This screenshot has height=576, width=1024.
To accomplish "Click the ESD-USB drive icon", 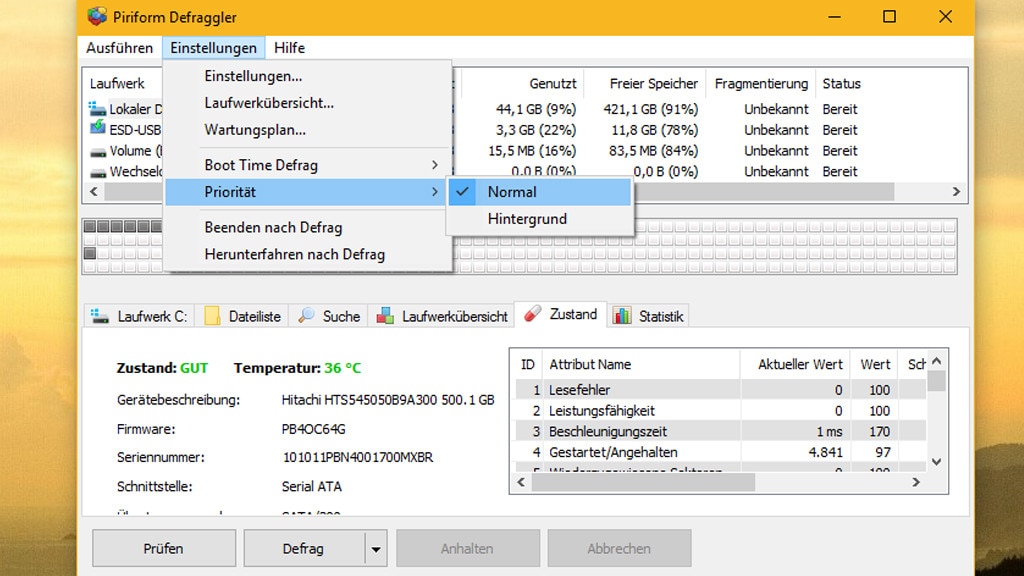I will tap(97, 128).
